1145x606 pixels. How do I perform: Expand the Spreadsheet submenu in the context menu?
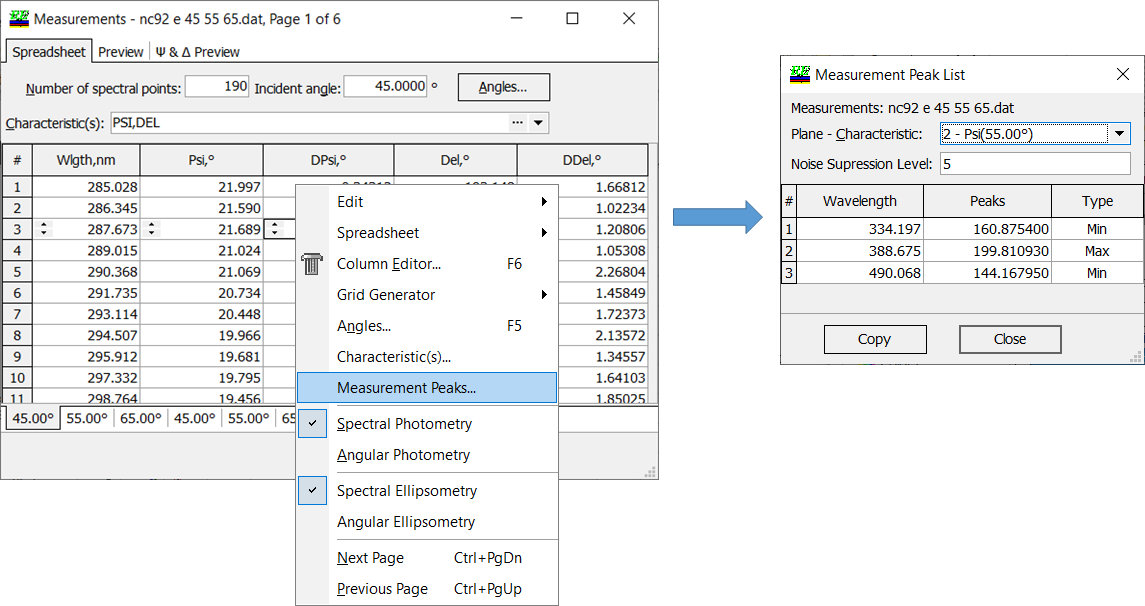pyautogui.click(x=427, y=233)
